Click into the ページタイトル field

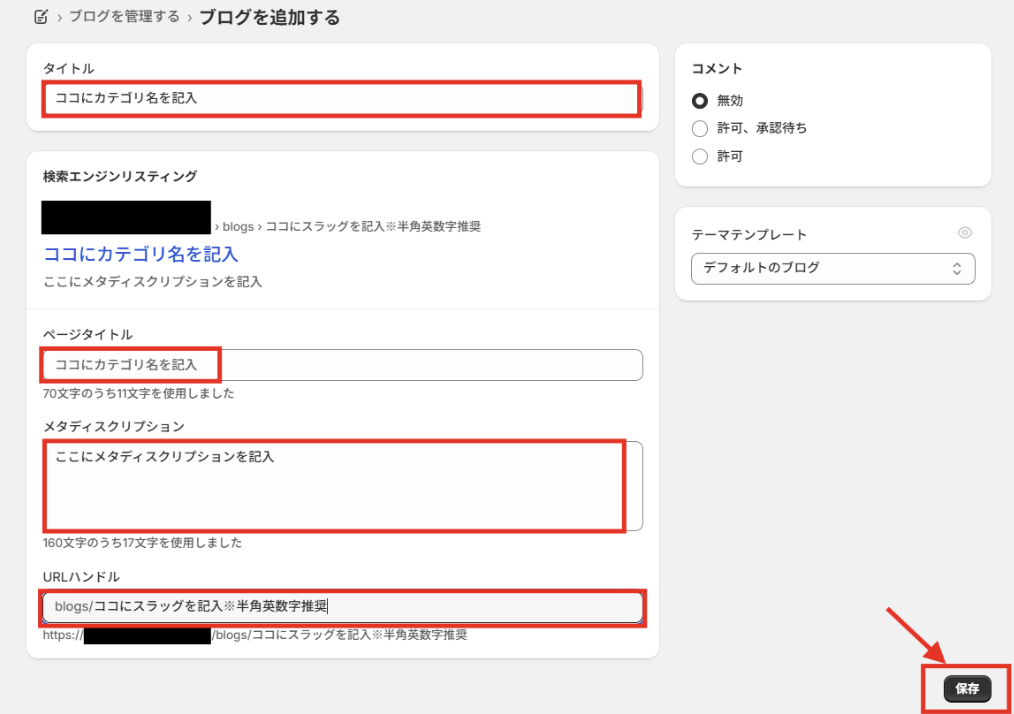pos(342,365)
